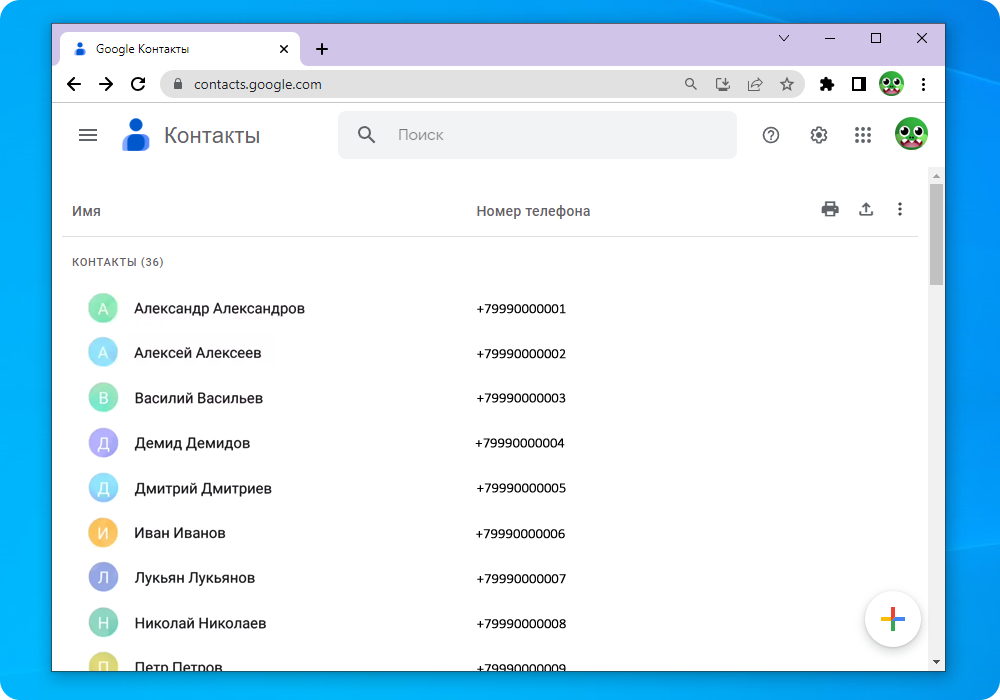Click the Chrome extensions puzzle icon
Viewport: 1000px width, 700px height.
tap(827, 84)
